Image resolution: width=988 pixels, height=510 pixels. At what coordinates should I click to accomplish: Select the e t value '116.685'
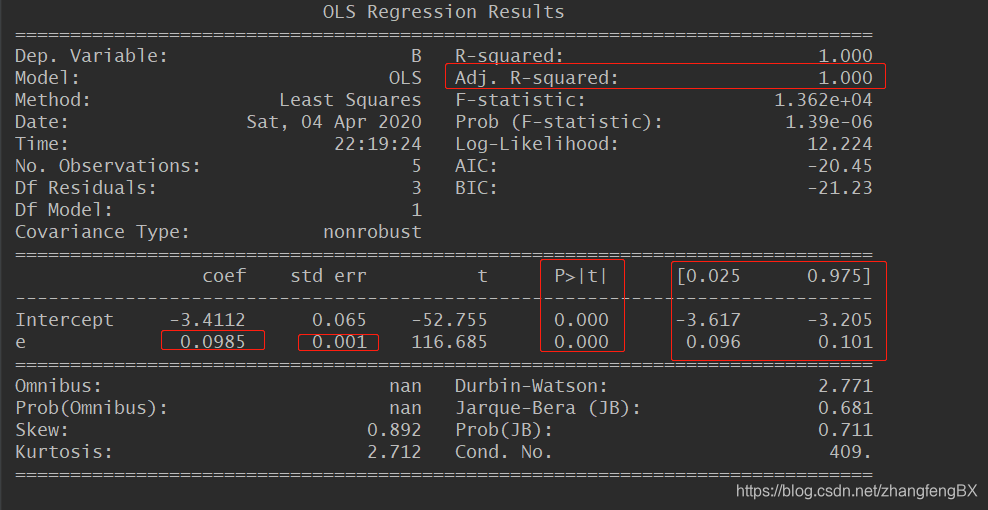(x=449, y=342)
